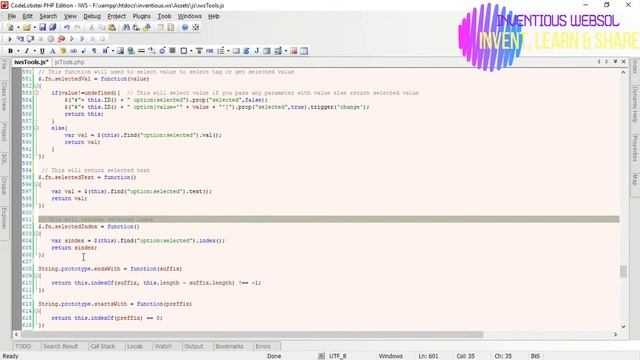640x360 pixels.
Task: Insert hyperlink using the globe icon
Action: [131, 51]
